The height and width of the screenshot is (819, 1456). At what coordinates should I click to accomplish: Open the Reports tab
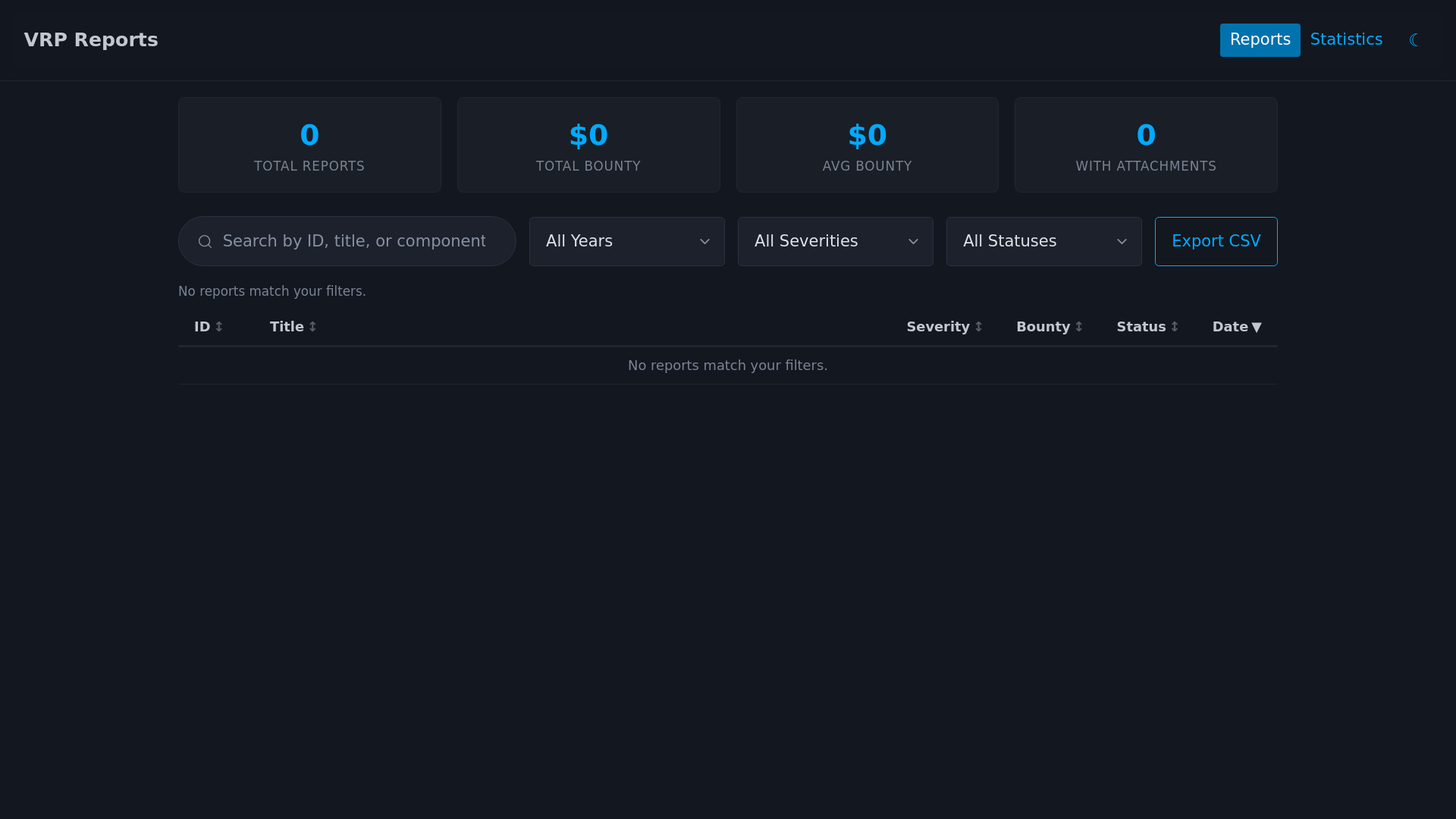[x=1260, y=40]
